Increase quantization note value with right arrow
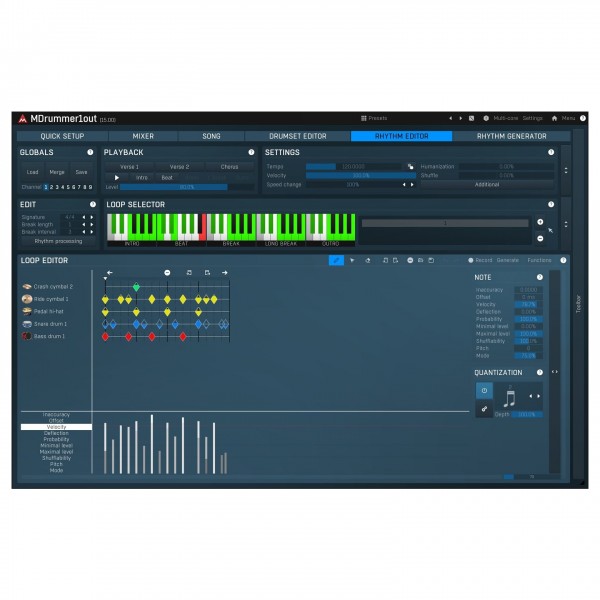 click(539, 396)
